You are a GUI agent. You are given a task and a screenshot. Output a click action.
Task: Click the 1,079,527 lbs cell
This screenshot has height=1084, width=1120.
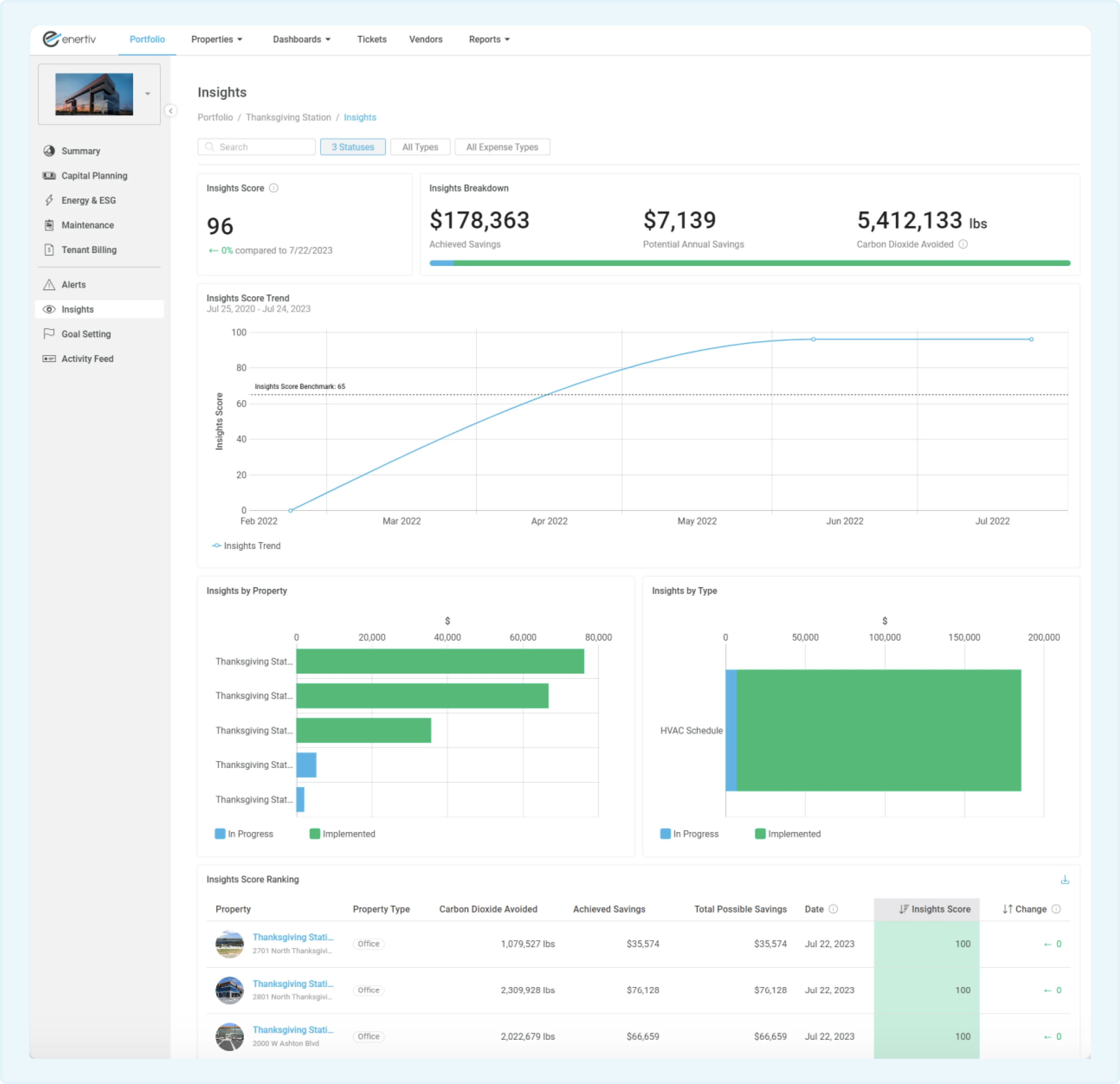pos(527,944)
